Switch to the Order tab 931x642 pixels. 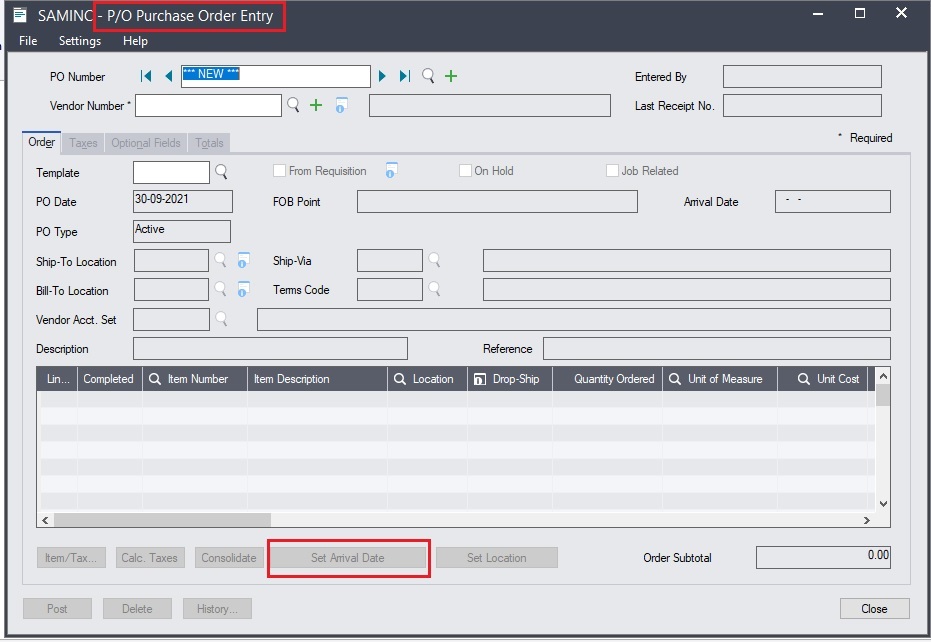[x=42, y=143]
